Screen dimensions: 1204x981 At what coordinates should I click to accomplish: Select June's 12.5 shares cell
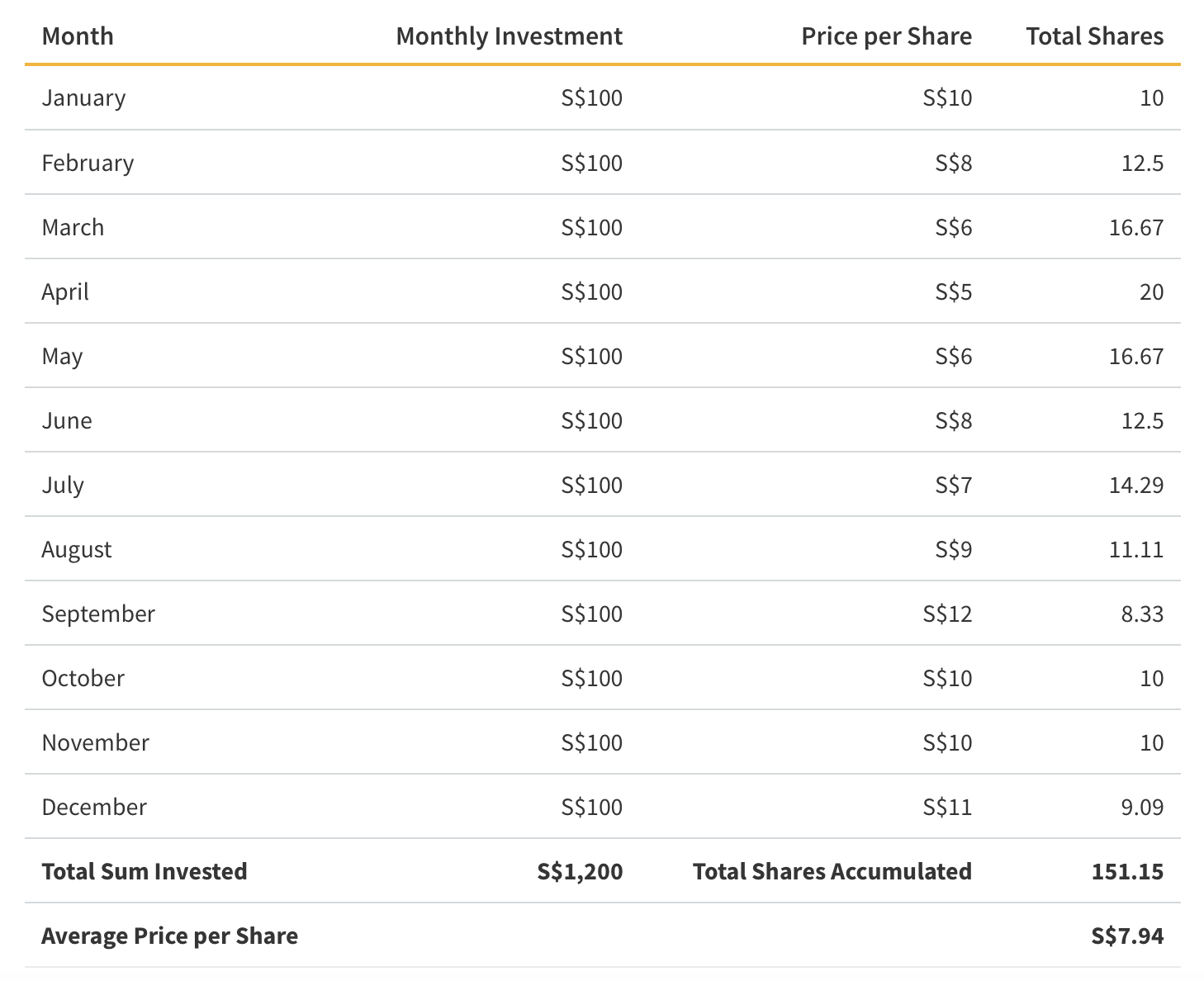pyautogui.click(x=1142, y=420)
